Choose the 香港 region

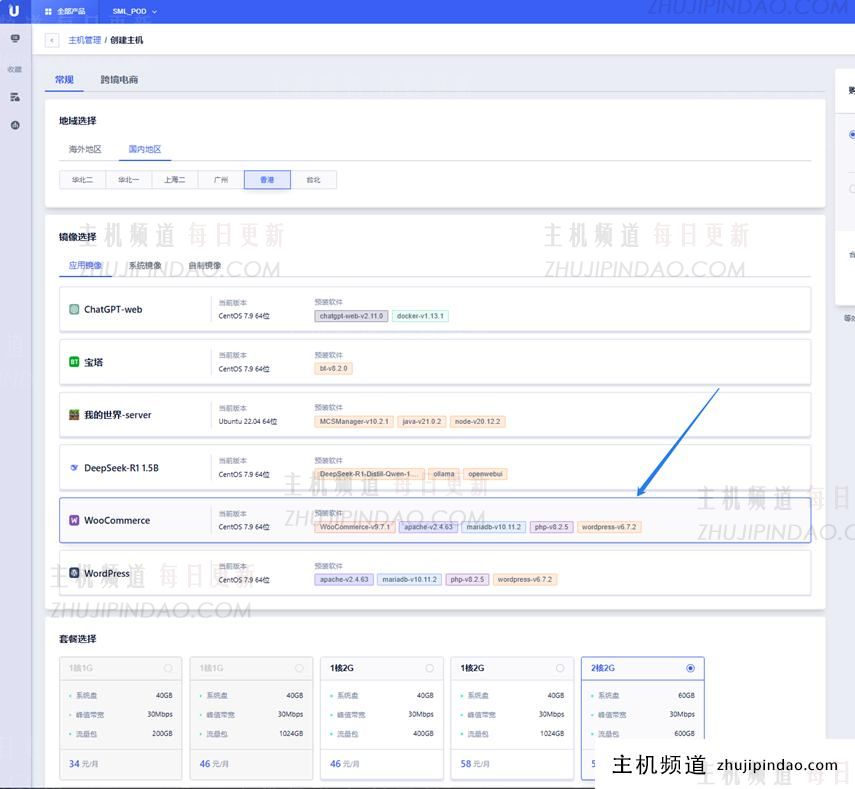(x=267, y=180)
